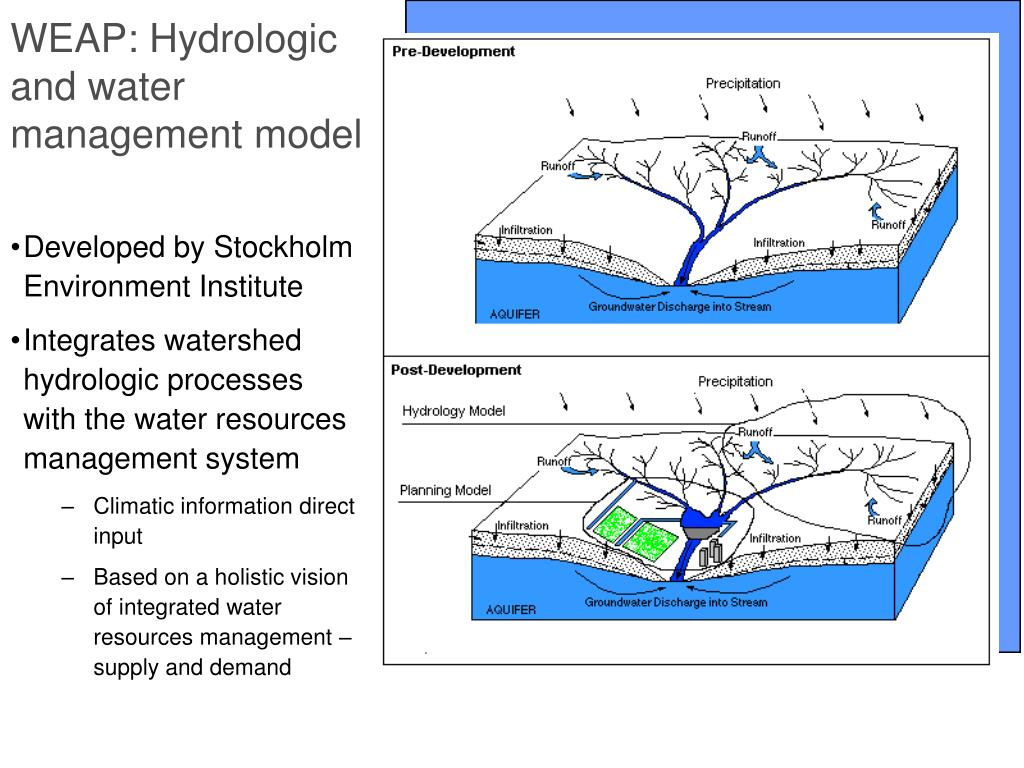Click "AQUIFER" in the Post-Development diagram
The image size is (1024, 768).
coord(511,609)
